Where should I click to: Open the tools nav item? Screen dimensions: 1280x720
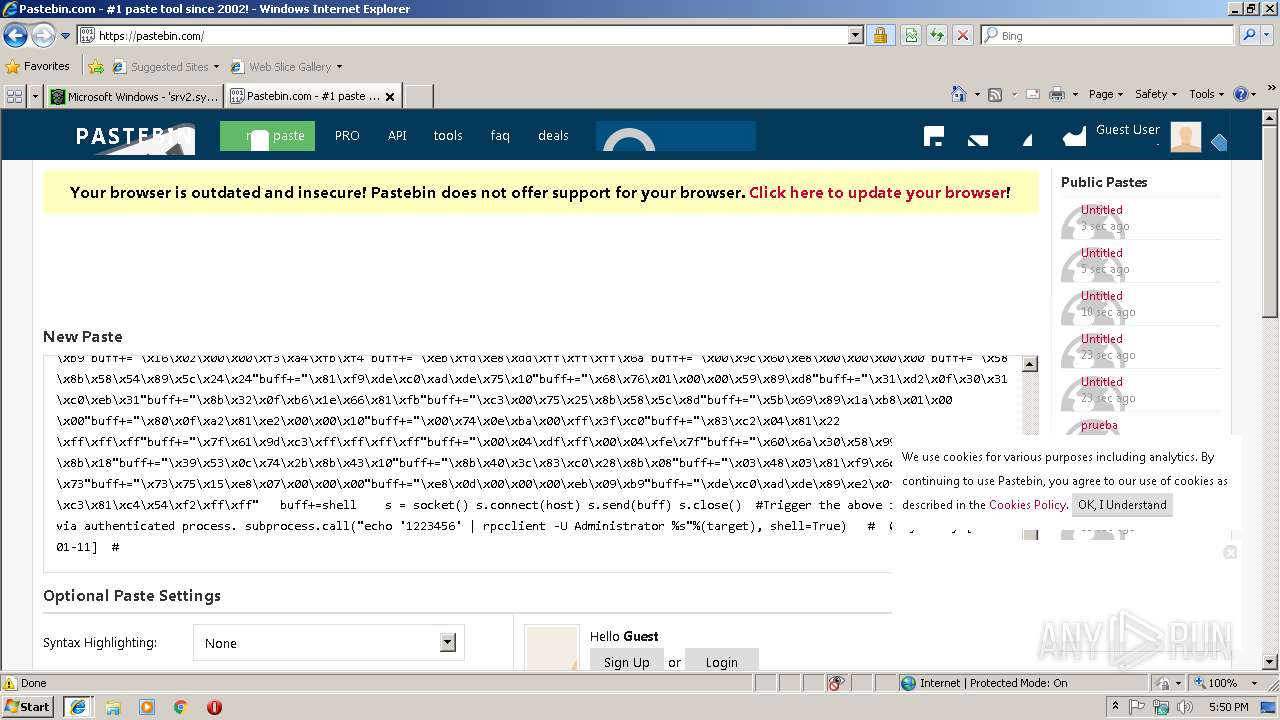click(x=448, y=136)
